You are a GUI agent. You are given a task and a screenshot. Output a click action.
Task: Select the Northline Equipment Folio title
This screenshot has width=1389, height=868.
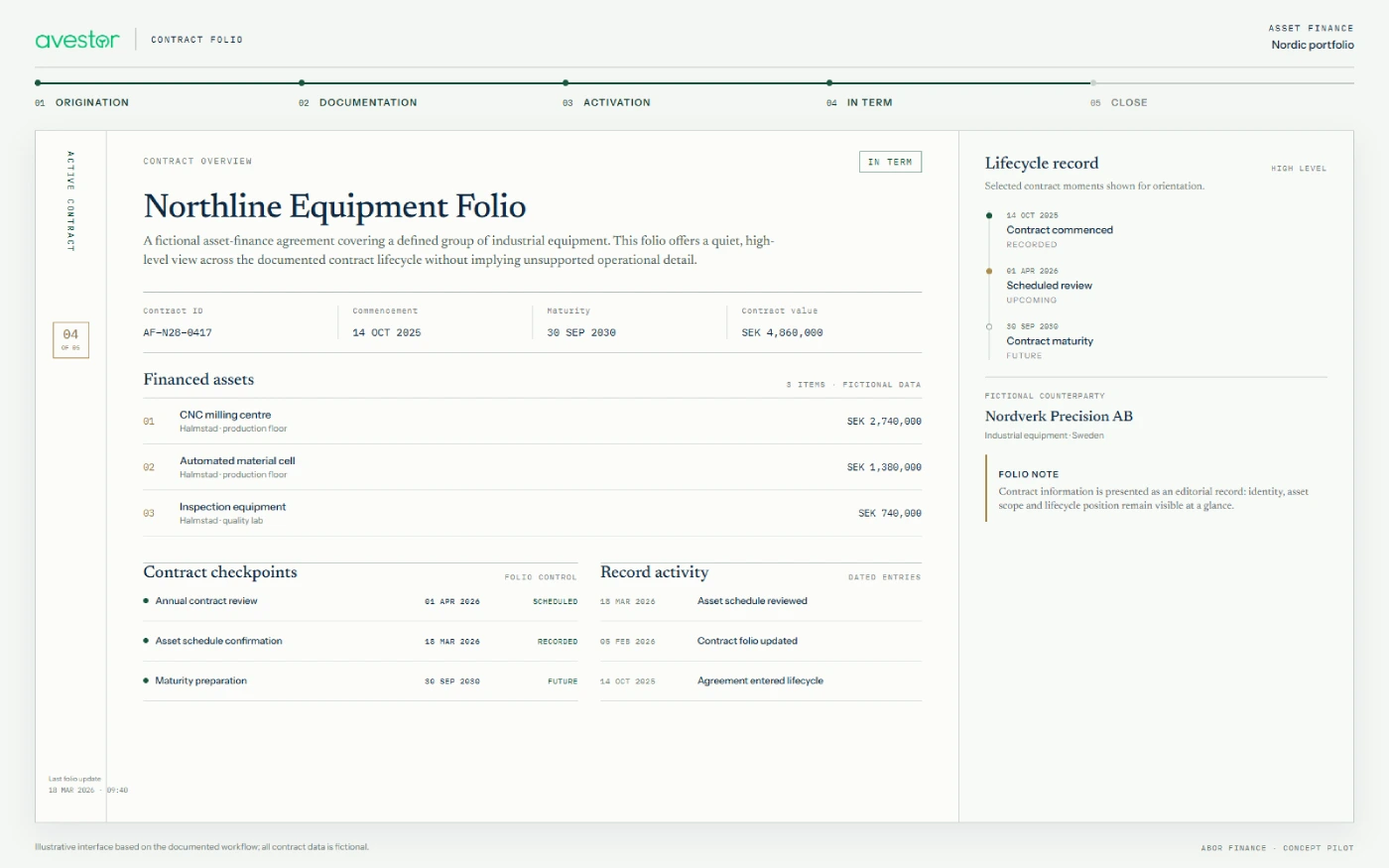click(334, 206)
